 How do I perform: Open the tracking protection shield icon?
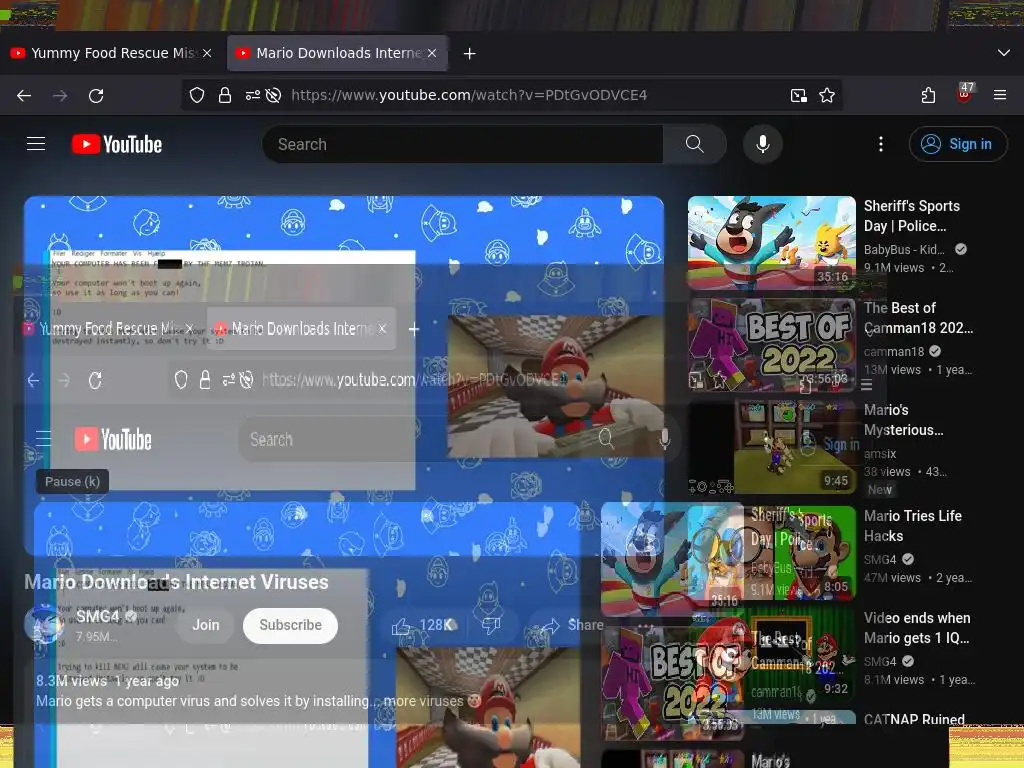point(197,95)
